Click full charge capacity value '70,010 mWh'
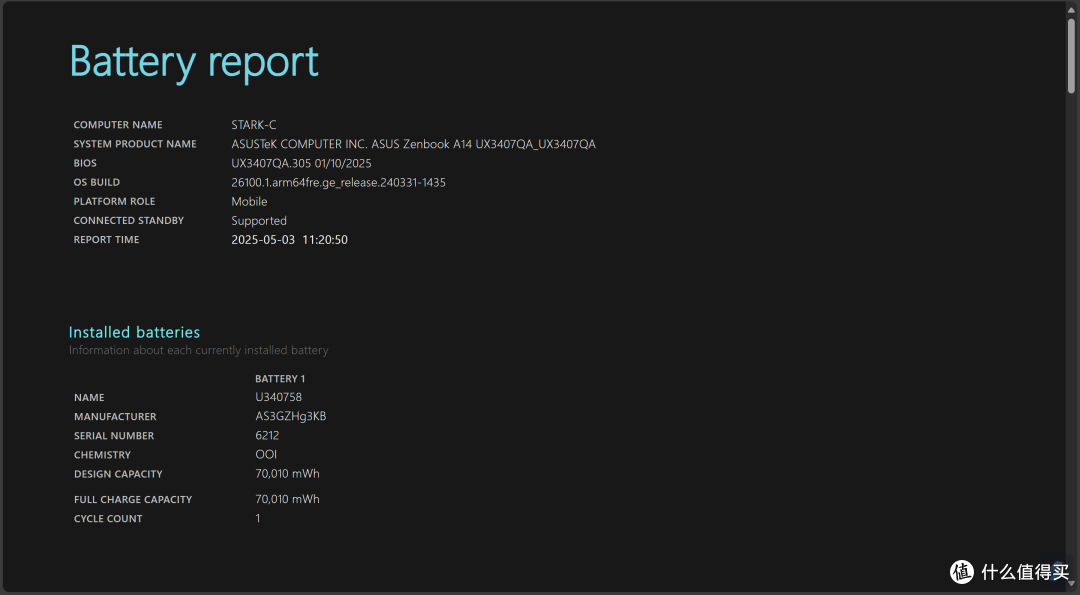The width and height of the screenshot is (1080, 595). [287, 499]
